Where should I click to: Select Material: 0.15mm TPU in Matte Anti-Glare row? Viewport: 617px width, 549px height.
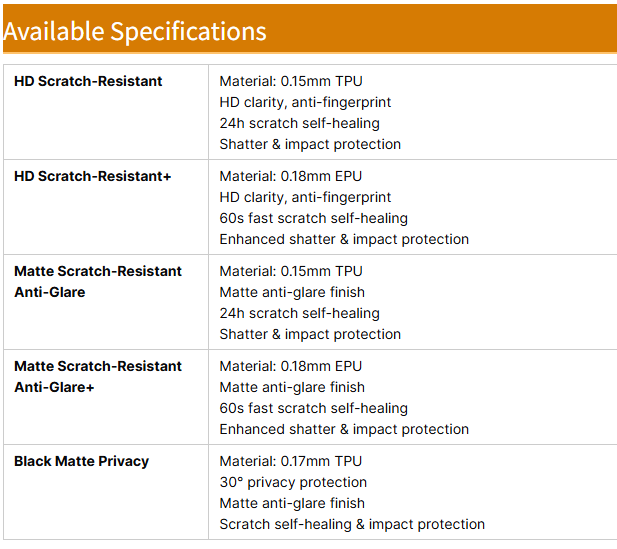[x=291, y=271]
